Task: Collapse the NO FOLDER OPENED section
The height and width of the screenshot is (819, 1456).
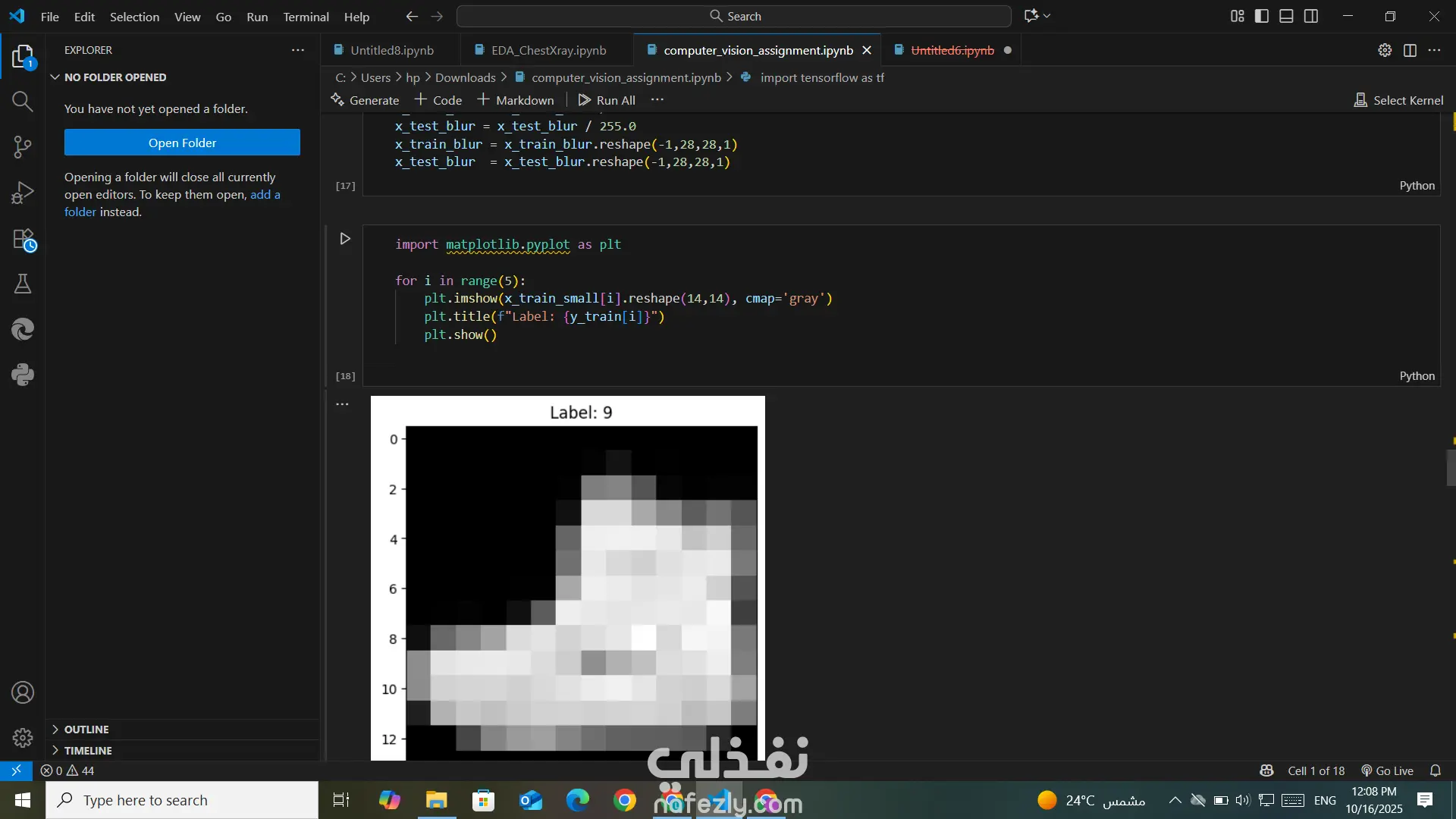Action: click(x=115, y=77)
